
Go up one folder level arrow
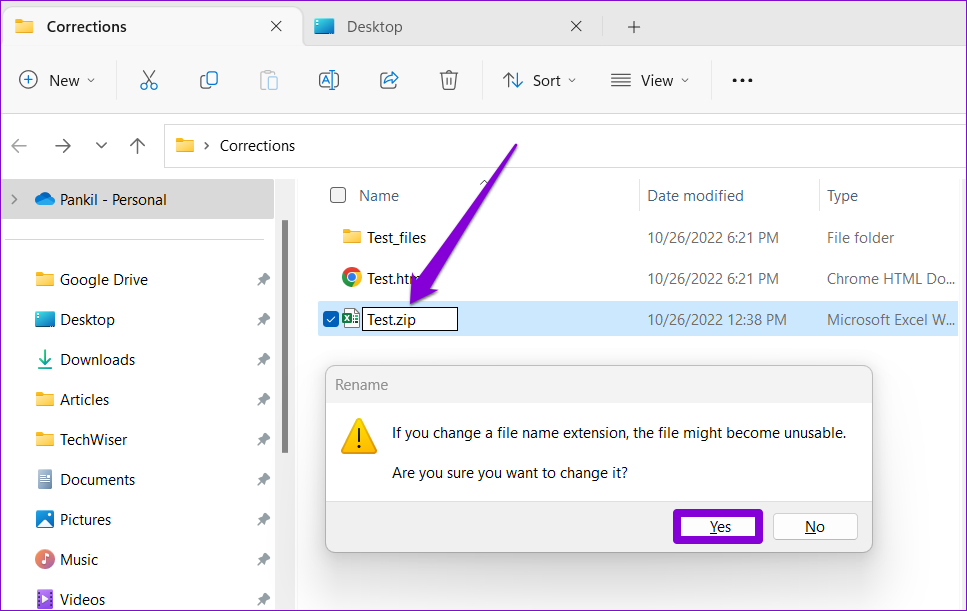point(138,146)
